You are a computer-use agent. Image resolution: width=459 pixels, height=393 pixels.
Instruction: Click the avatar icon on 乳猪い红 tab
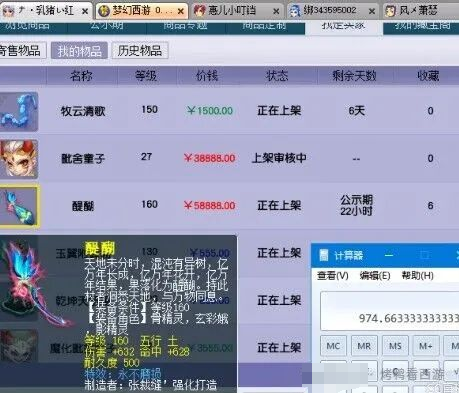click(x=8, y=11)
